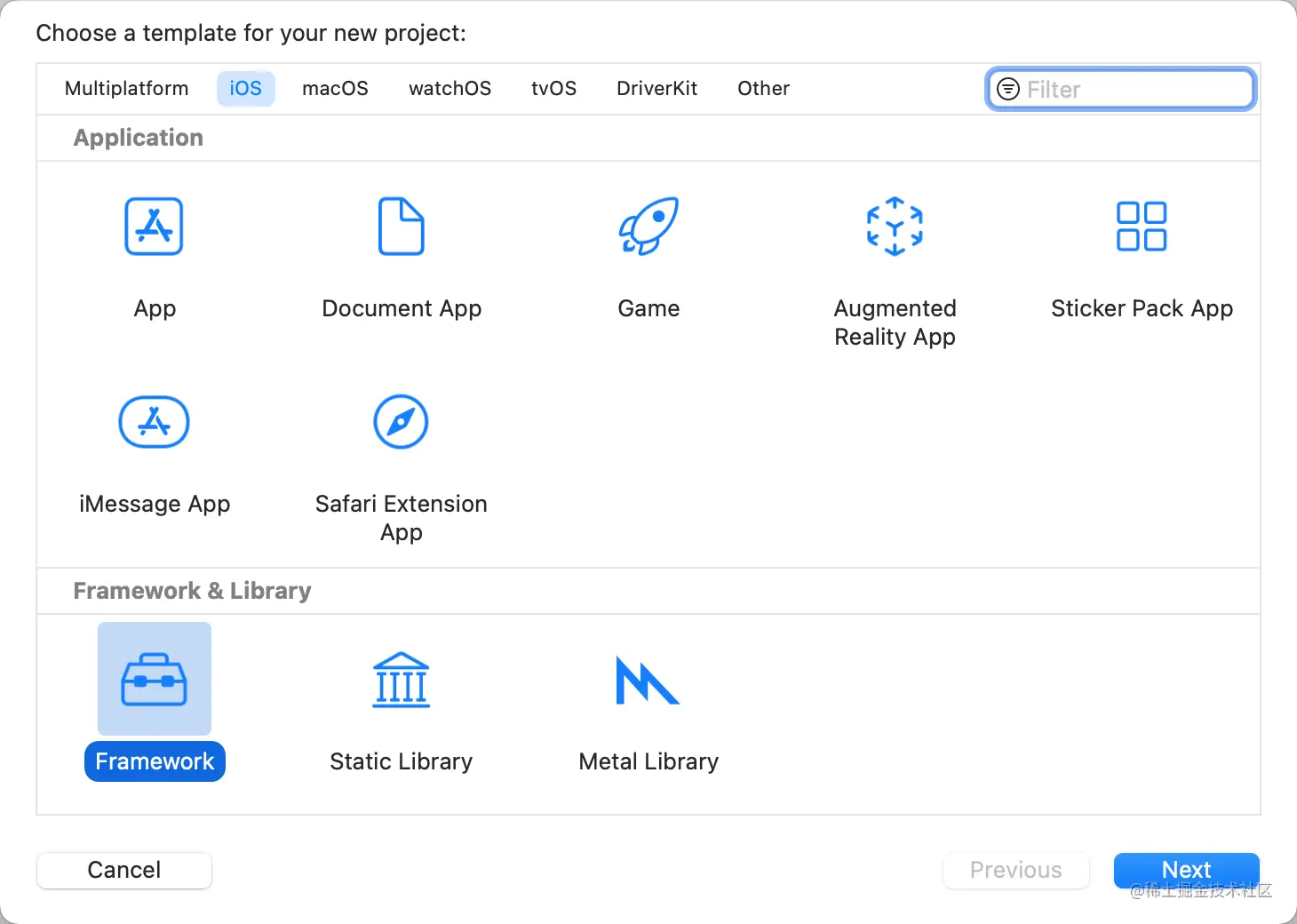Image resolution: width=1297 pixels, height=924 pixels.
Task: Pick the Game rocket icon
Action: (648, 226)
